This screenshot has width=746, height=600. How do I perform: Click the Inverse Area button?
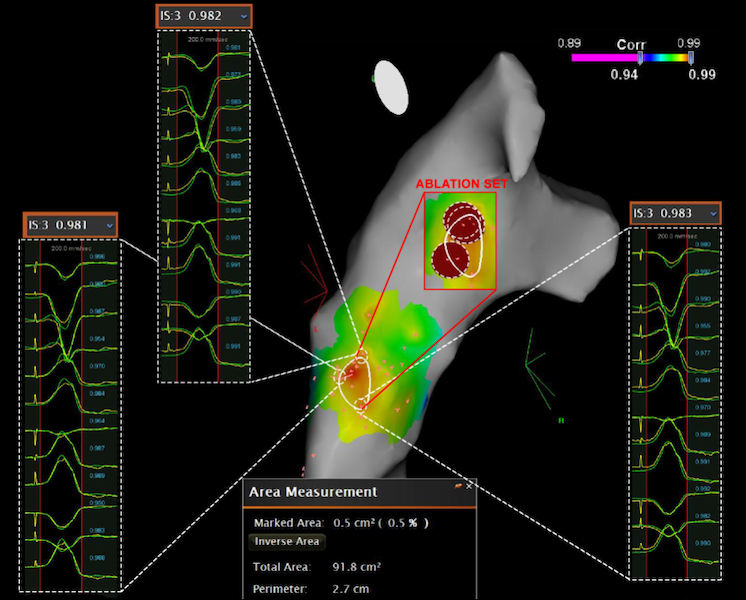287,541
